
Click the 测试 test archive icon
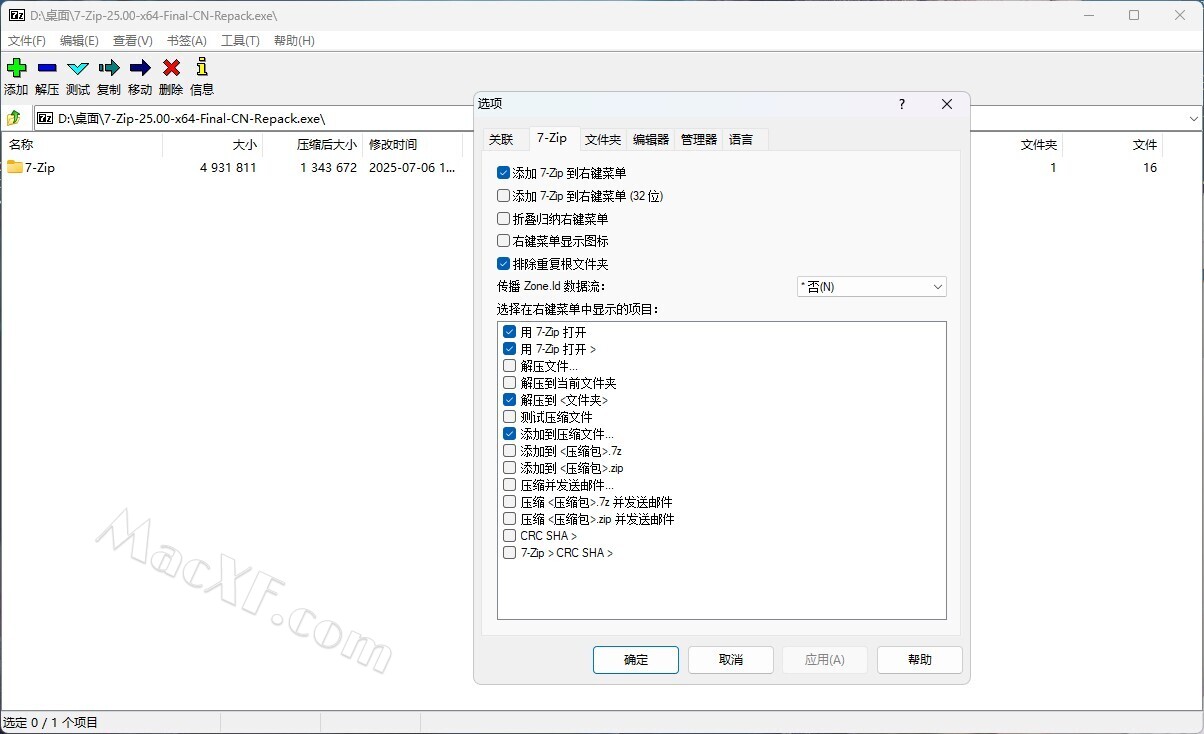[x=78, y=68]
